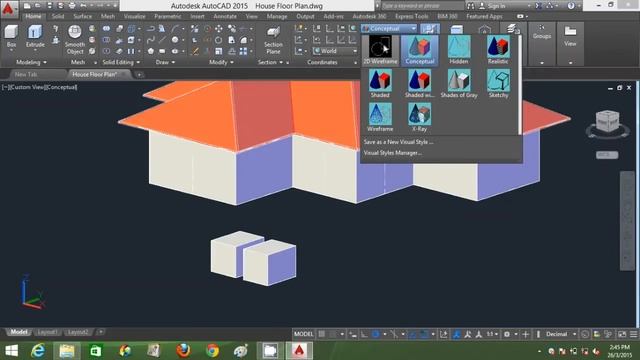
Task: Activate the Section Plane tool
Action: point(273,40)
